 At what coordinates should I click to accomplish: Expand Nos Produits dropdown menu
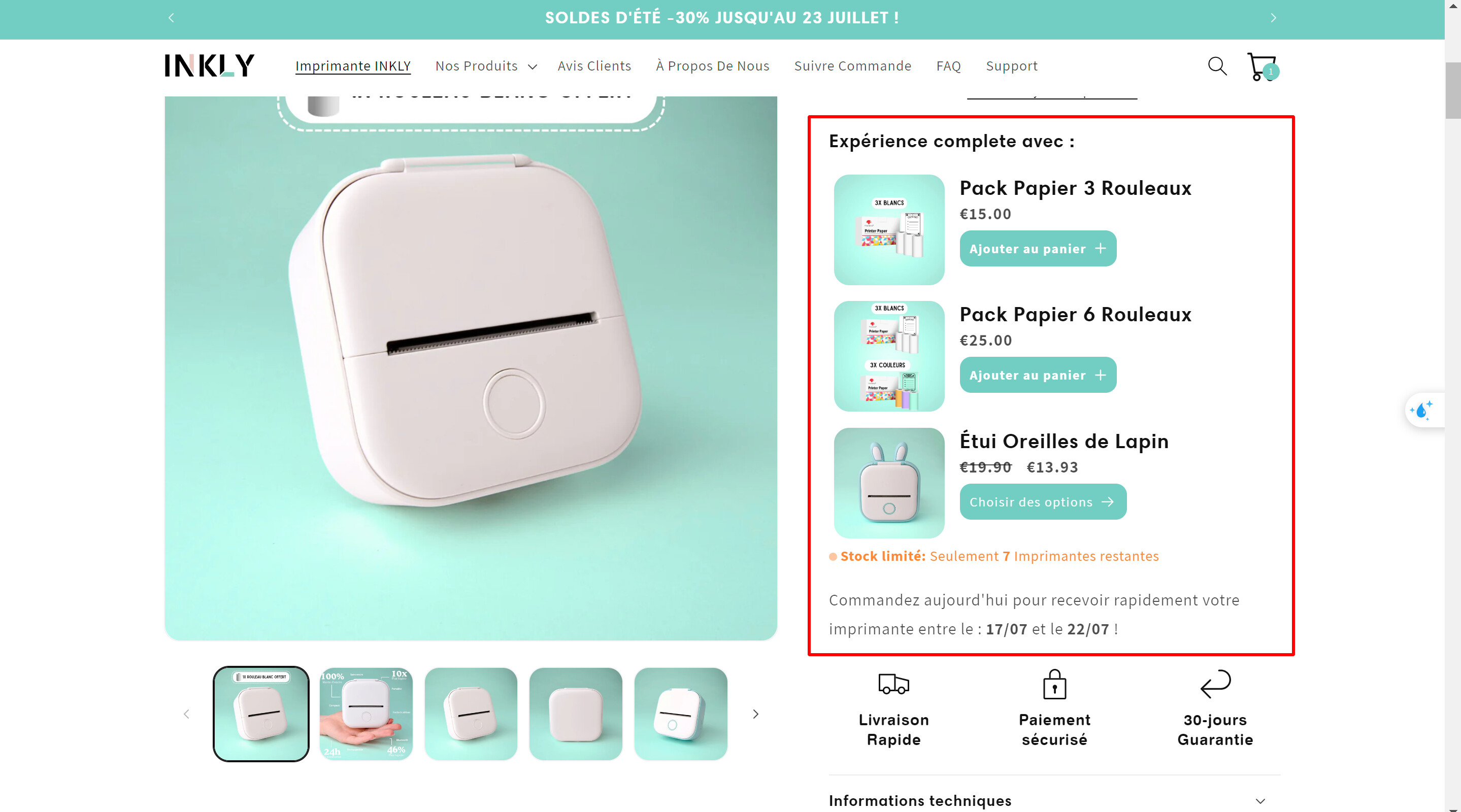tap(485, 66)
